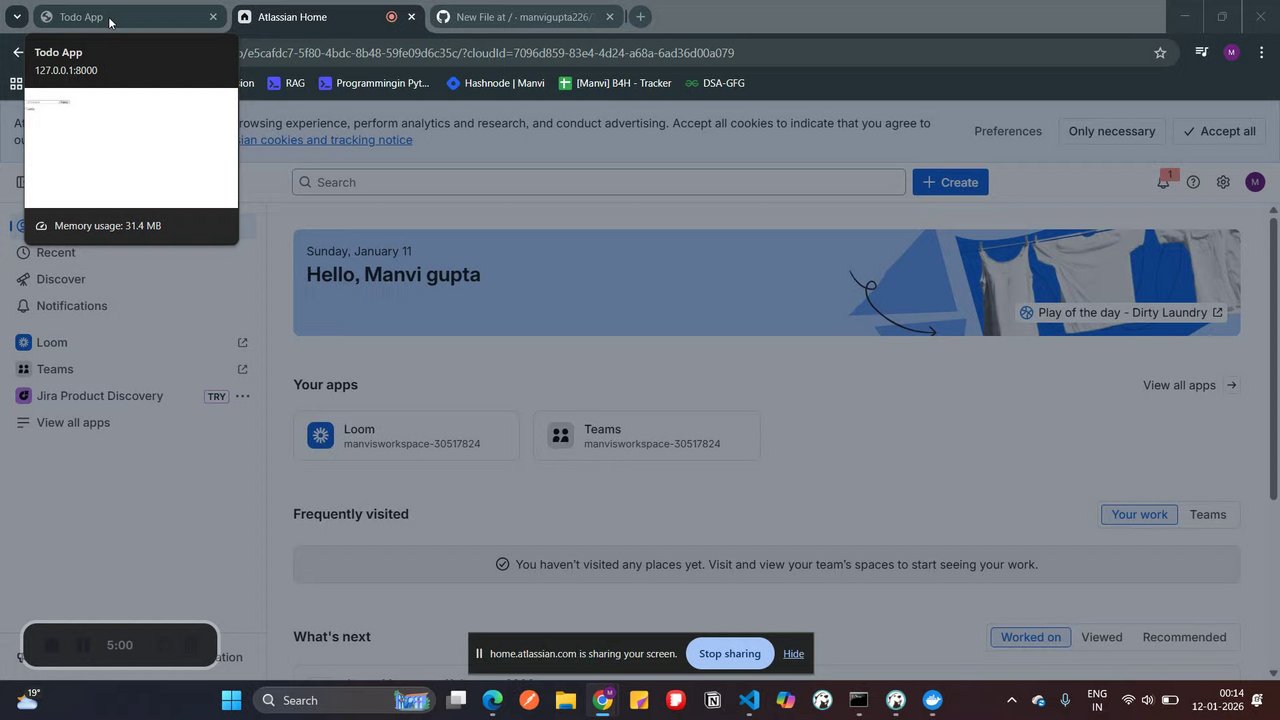The width and height of the screenshot is (1280, 720).
Task: Open Loom in the sidebar
Action: [52, 342]
